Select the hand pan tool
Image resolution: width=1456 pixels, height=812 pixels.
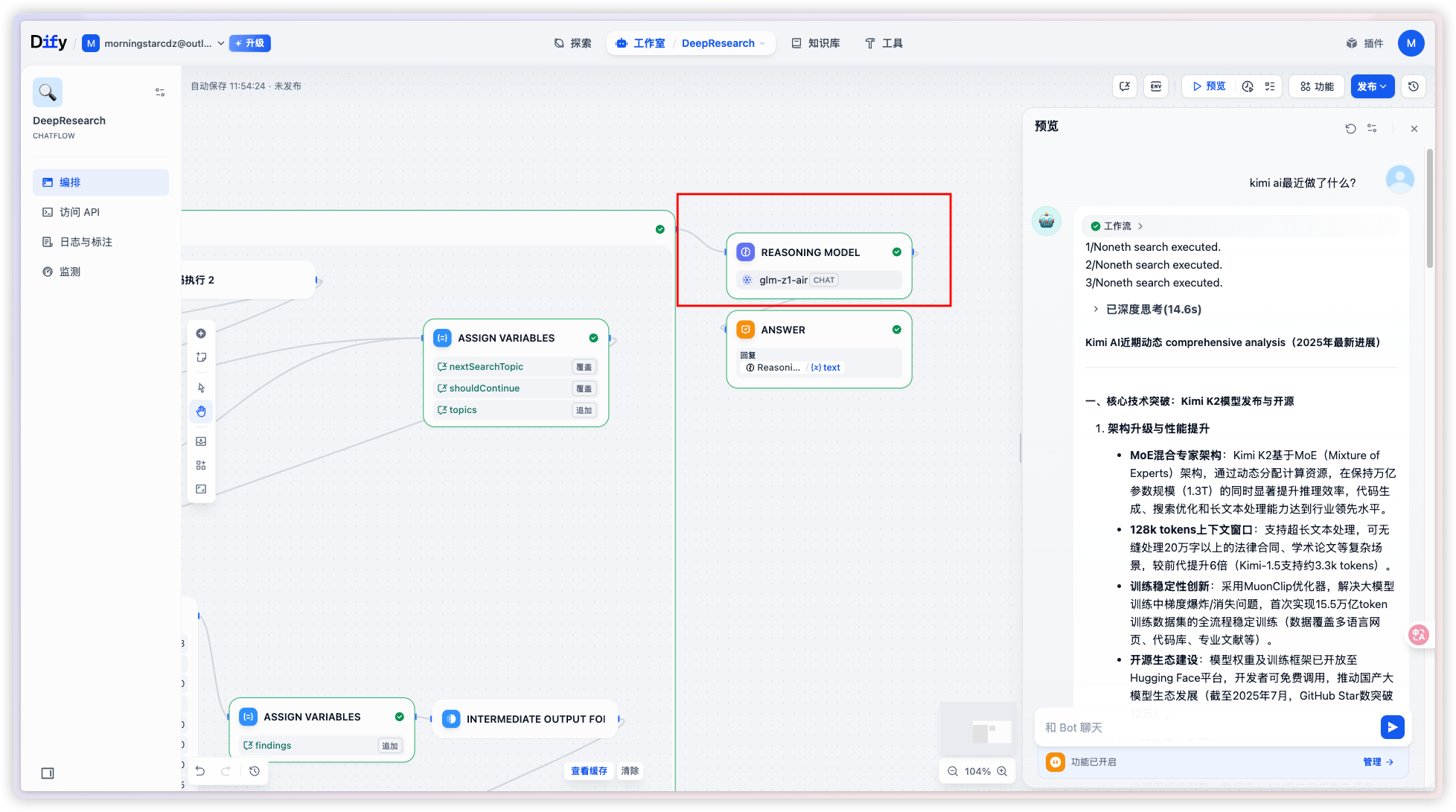click(x=201, y=412)
